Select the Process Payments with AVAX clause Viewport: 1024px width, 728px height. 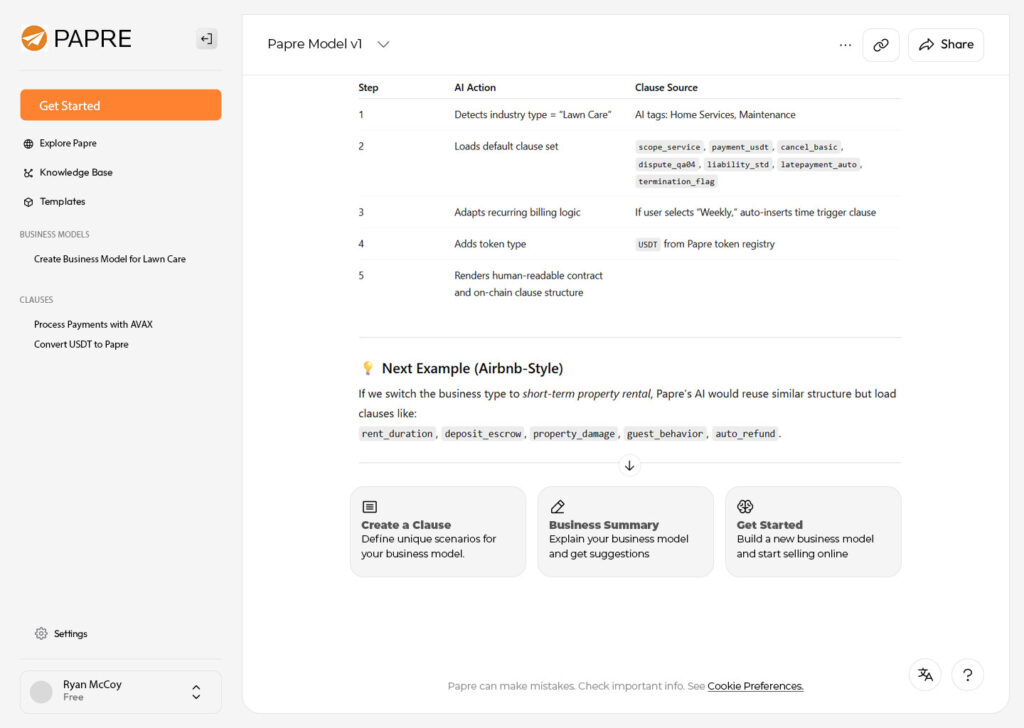click(93, 324)
